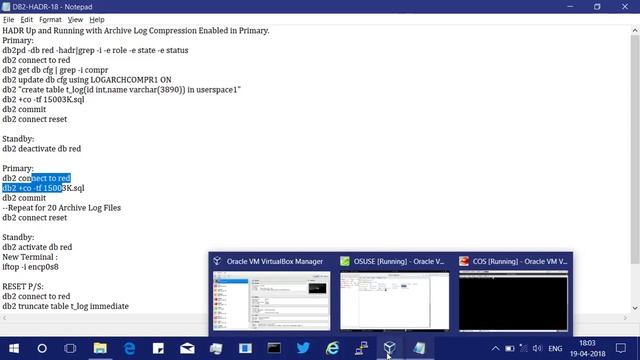Viewport: 640px width, 360px height.
Task: Open the Help menu in Notepad
Action: point(97,20)
